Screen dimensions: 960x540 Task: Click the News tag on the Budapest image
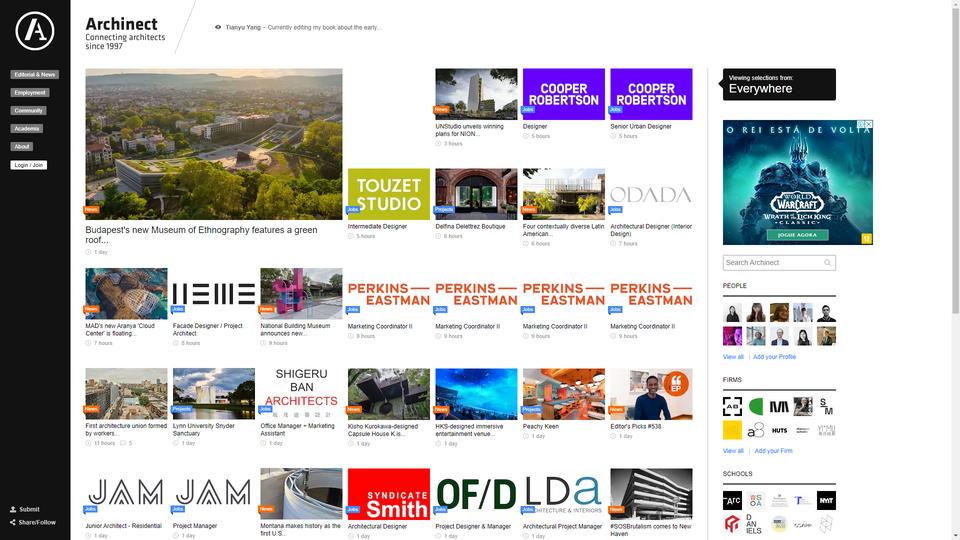point(91,209)
